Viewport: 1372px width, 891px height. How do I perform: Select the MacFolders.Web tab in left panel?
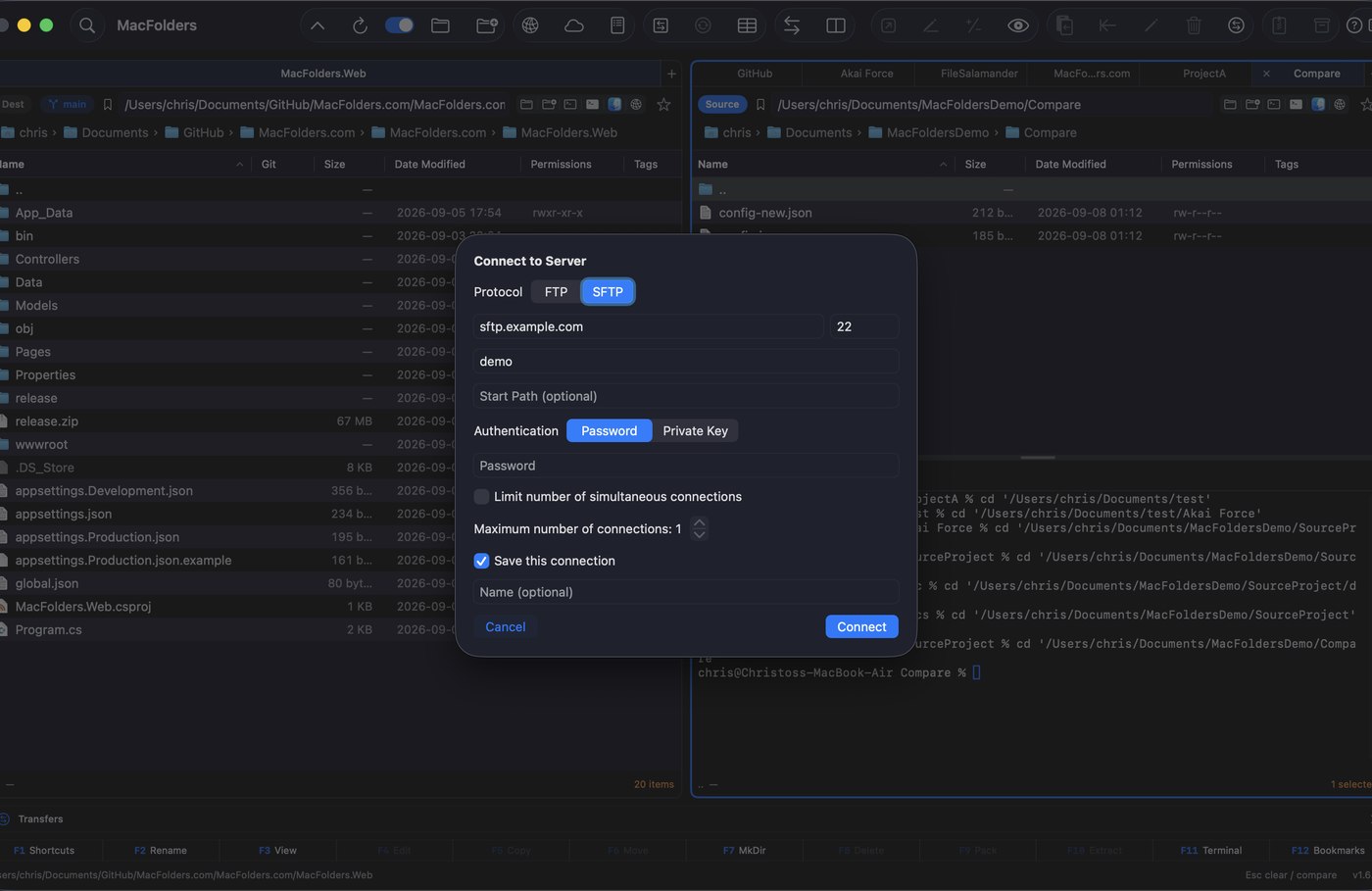pyautogui.click(x=323, y=74)
